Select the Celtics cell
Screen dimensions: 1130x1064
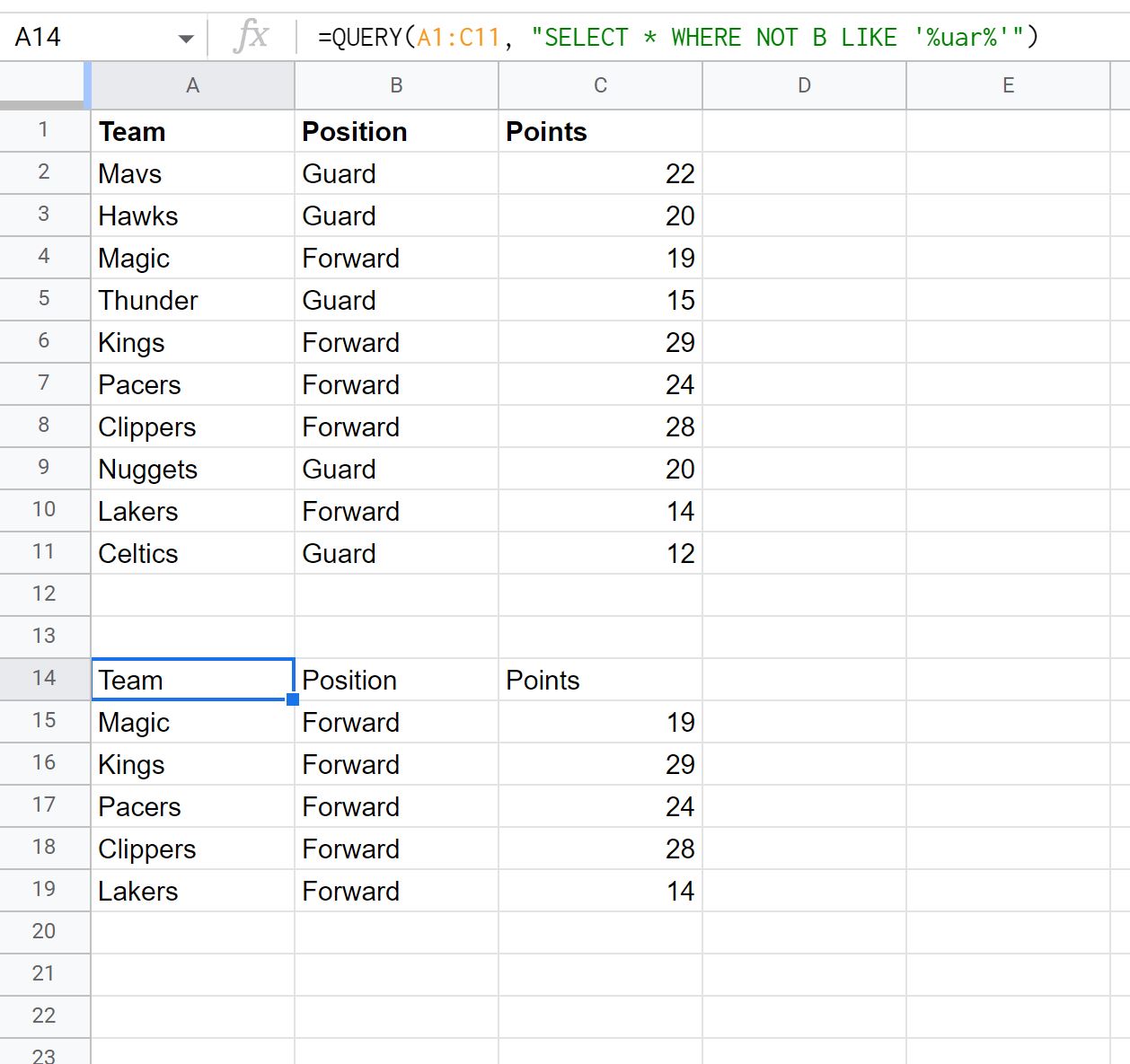(x=193, y=553)
